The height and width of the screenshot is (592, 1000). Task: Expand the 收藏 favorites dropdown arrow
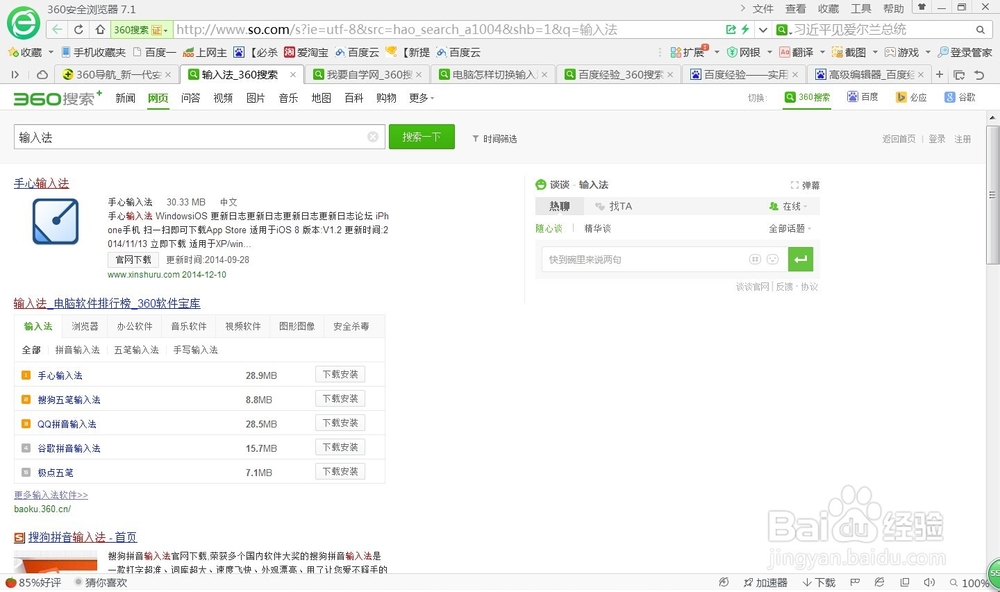(50, 53)
